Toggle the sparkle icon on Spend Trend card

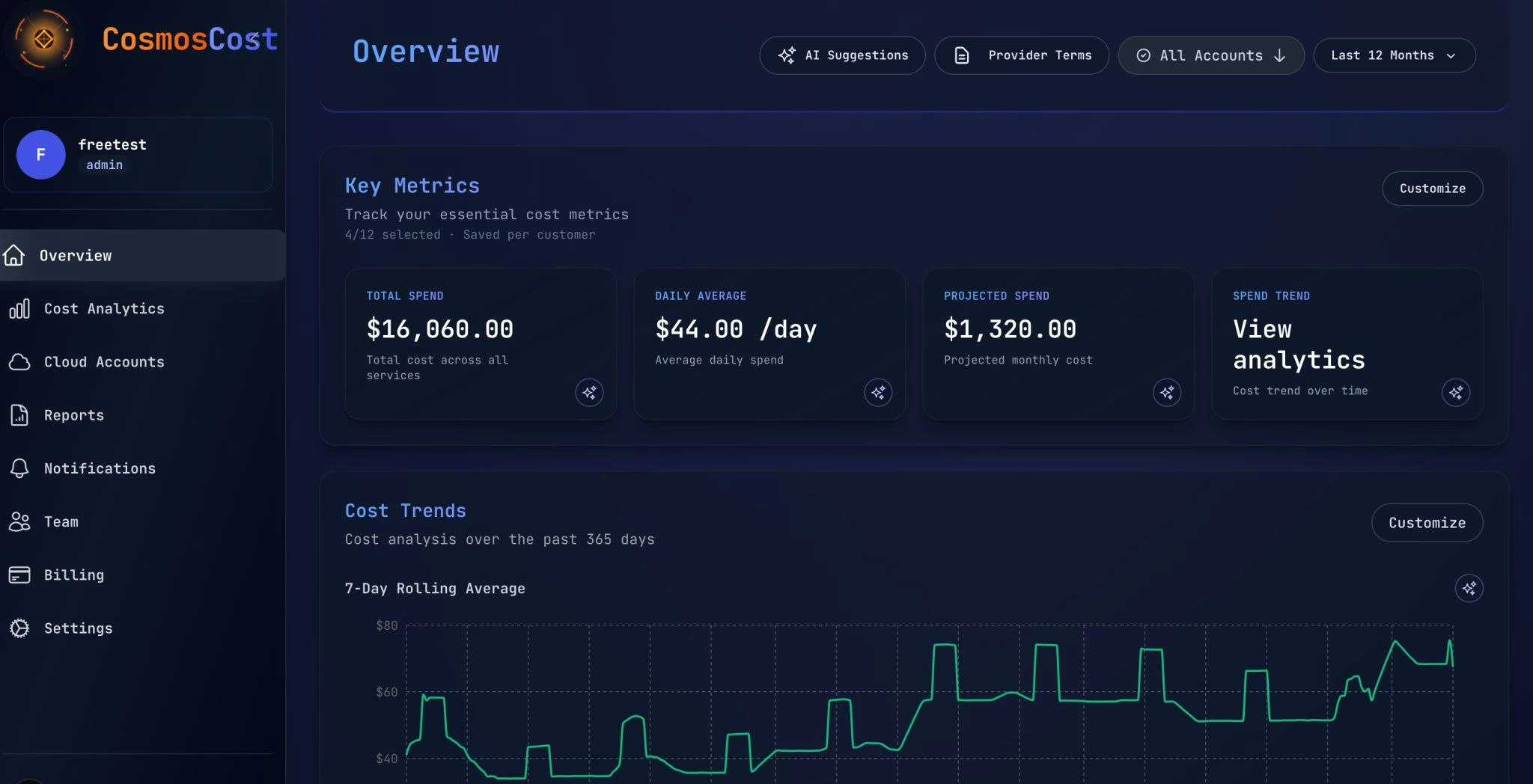pos(1455,392)
